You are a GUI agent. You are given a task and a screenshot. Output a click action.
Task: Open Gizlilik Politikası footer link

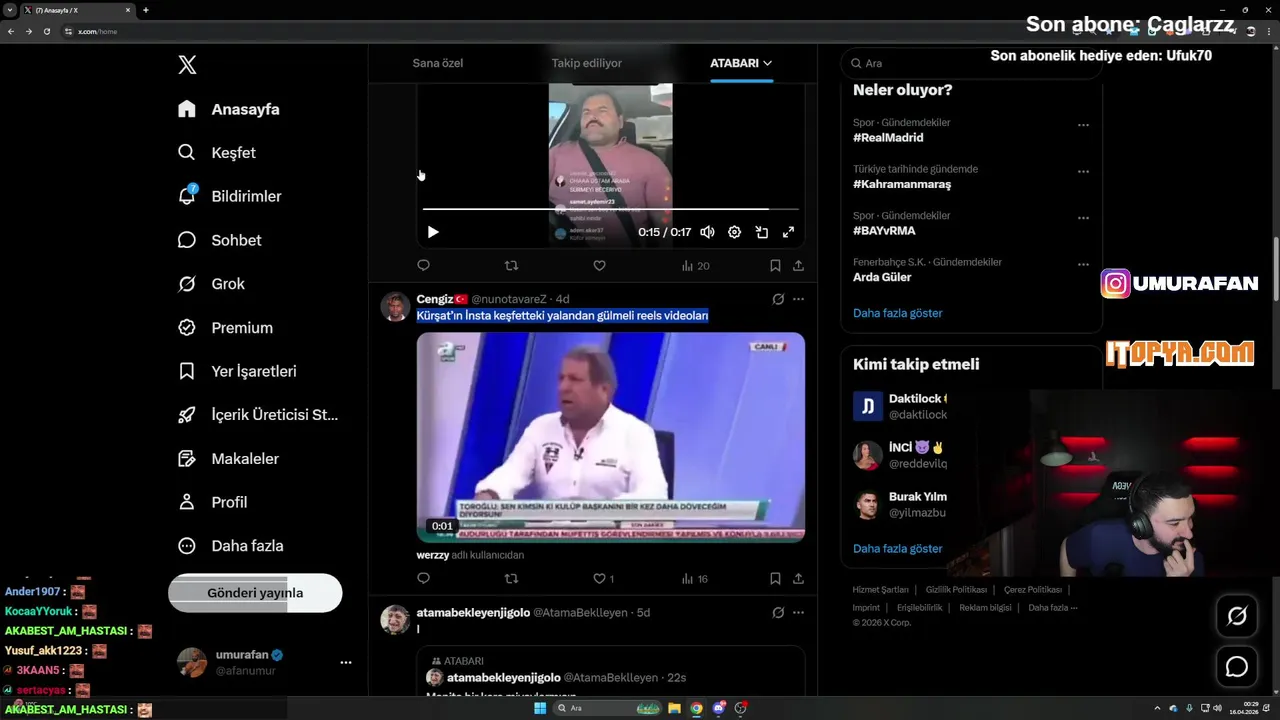pos(956,590)
